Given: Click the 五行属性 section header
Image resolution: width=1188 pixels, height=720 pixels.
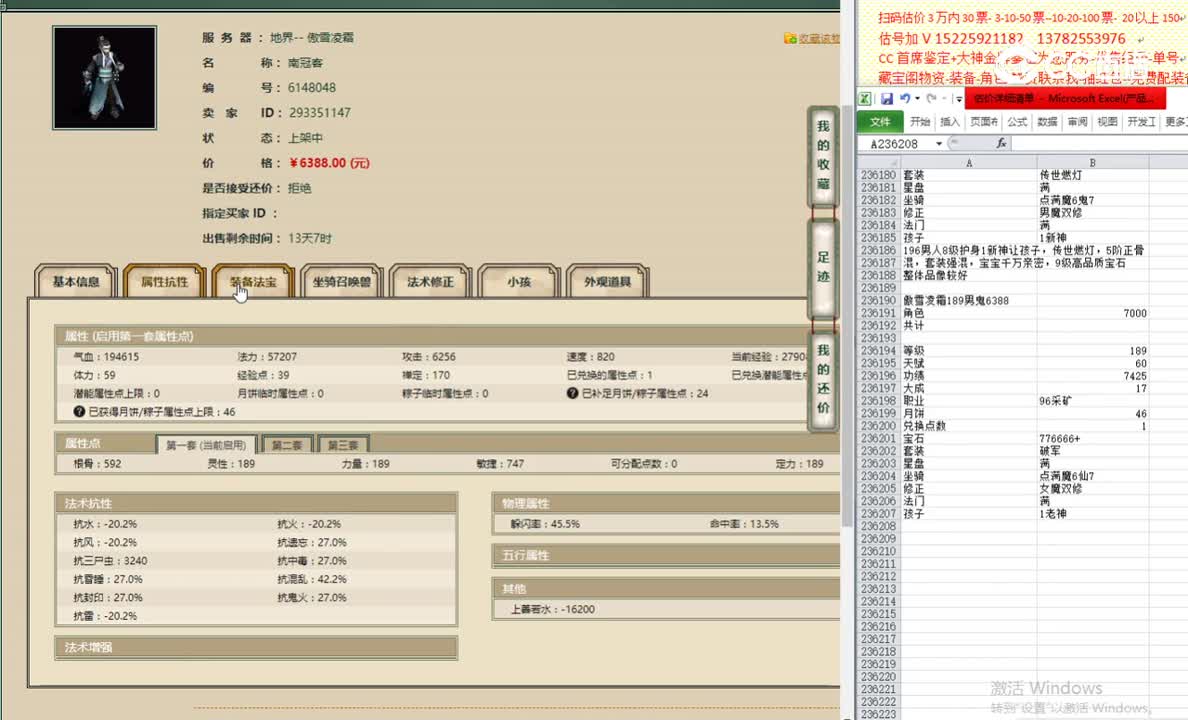Looking at the screenshot, I should click(667, 556).
